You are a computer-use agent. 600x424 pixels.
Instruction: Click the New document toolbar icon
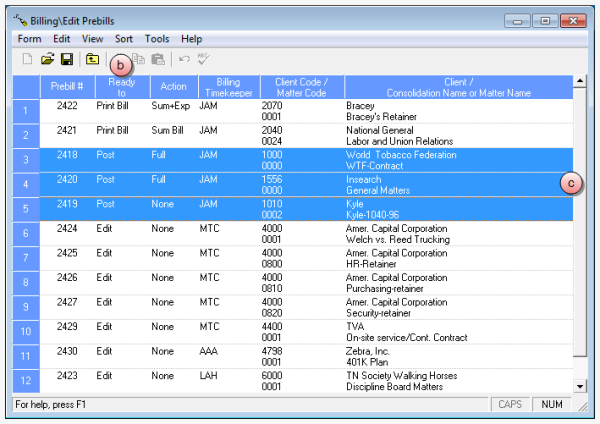pyautogui.click(x=27, y=60)
